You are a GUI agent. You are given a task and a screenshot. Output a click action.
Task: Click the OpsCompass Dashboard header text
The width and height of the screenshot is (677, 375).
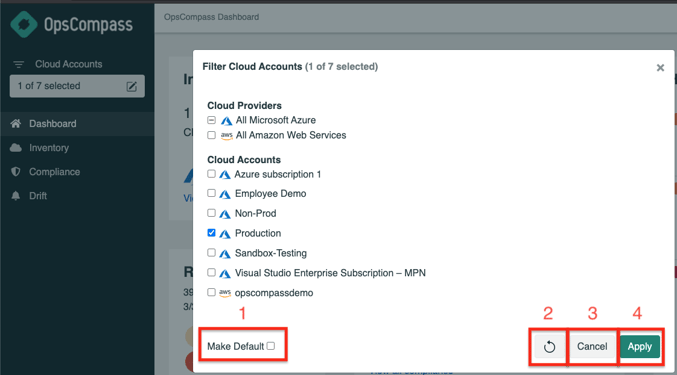(212, 17)
